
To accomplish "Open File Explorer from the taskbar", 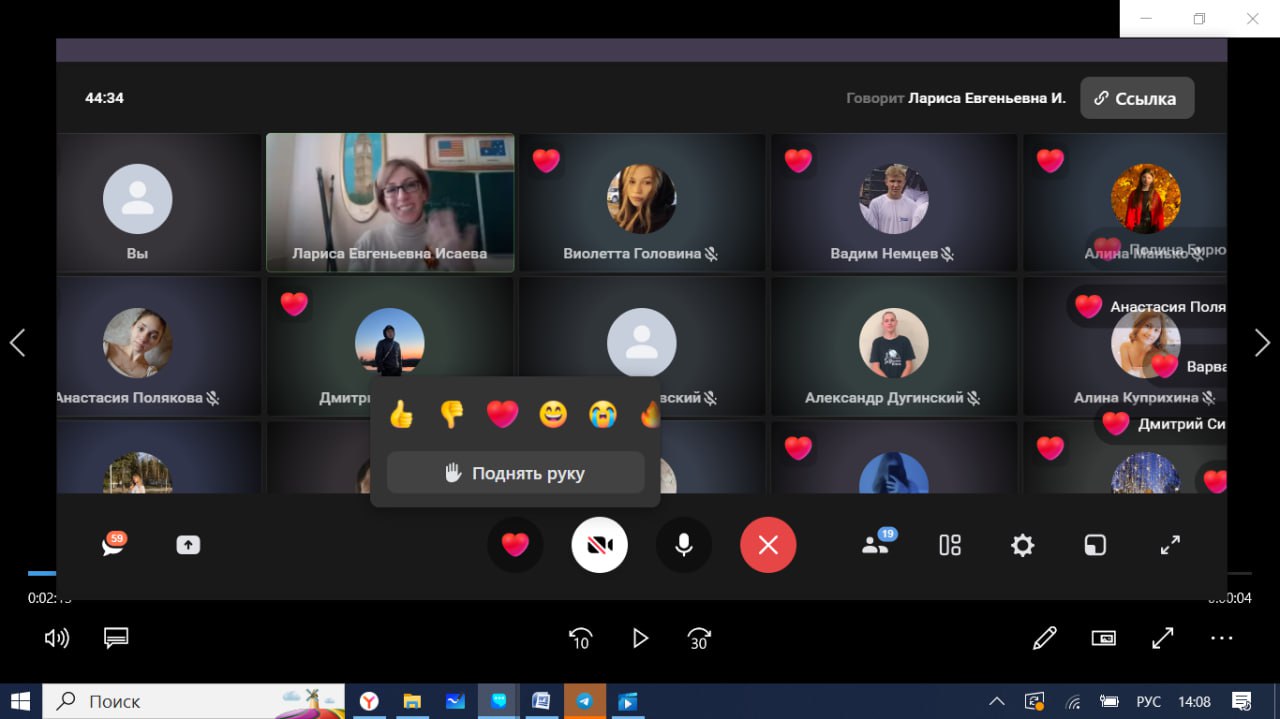I will click(x=412, y=701).
